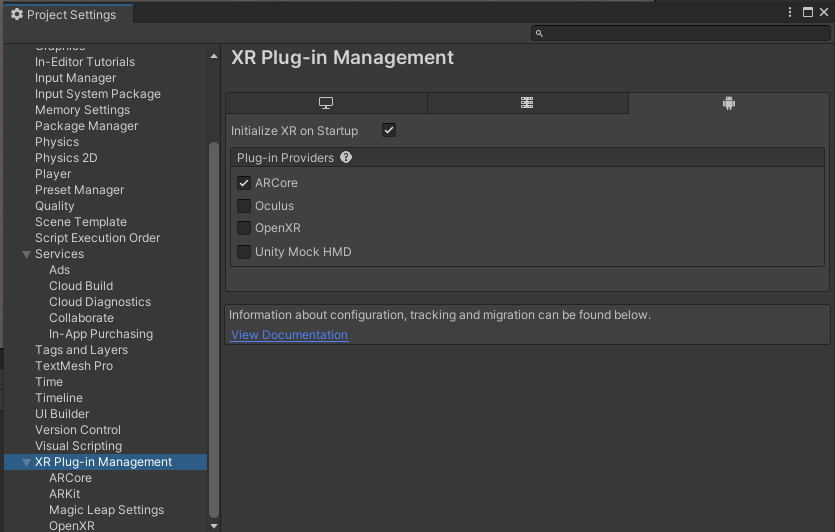The height and width of the screenshot is (532, 835).
Task: Open Script Execution Order settings
Action: click(97, 238)
